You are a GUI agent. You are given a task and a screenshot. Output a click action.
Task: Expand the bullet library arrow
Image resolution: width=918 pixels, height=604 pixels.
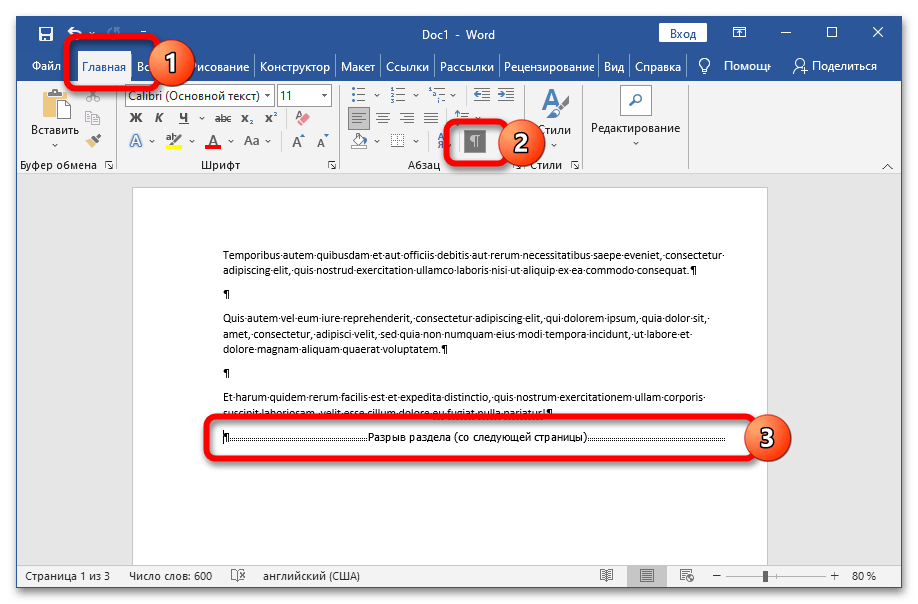(376, 95)
